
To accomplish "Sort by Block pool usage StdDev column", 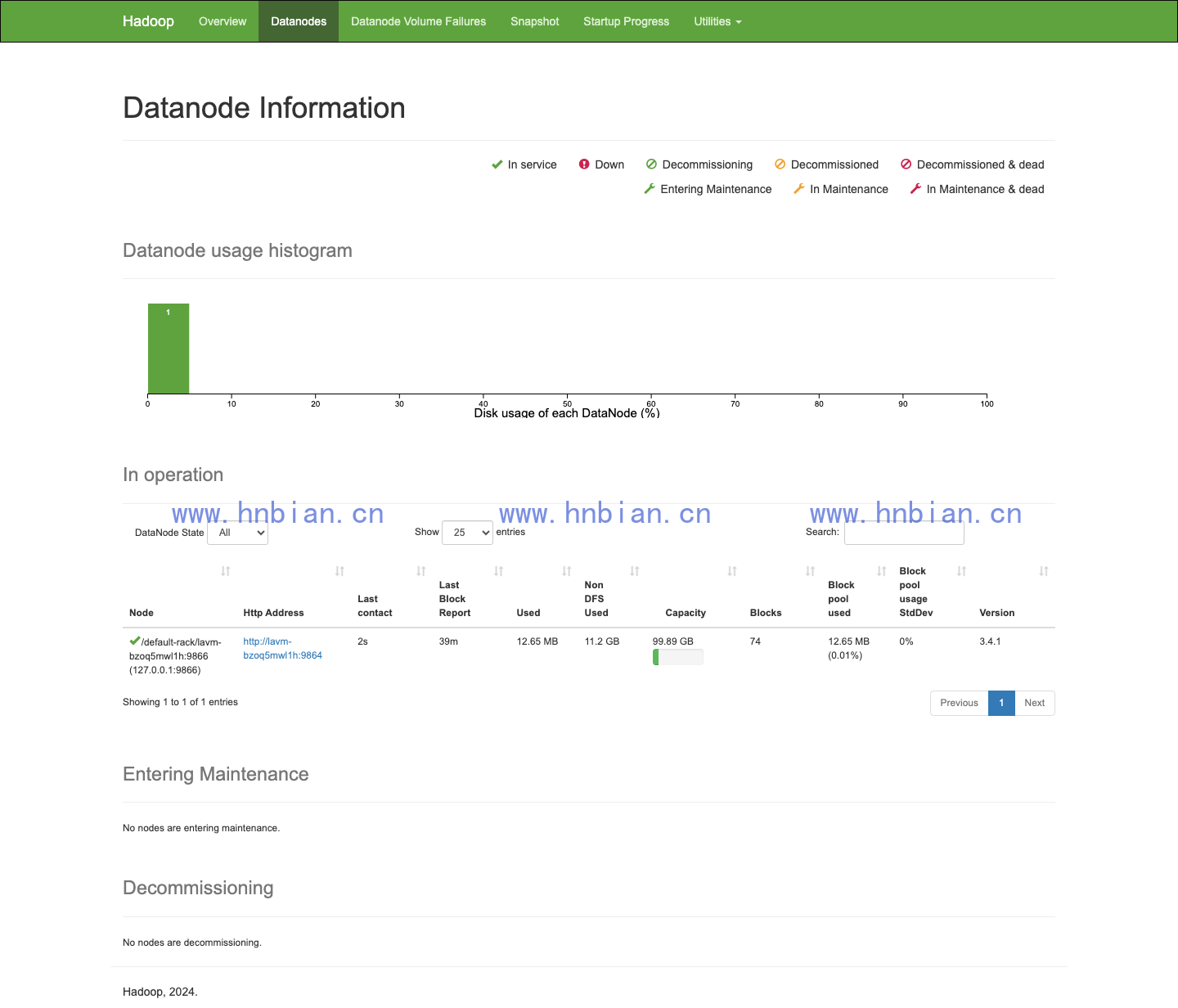I will (933, 592).
